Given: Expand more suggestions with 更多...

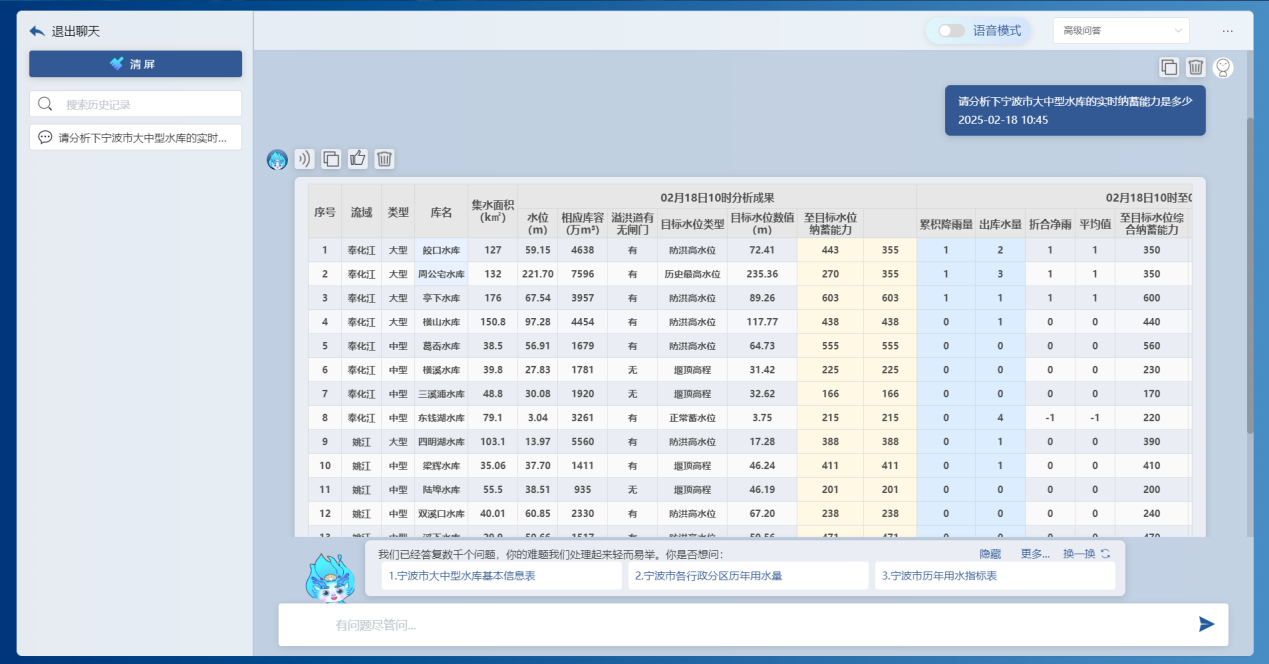Looking at the screenshot, I should click(x=1034, y=554).
